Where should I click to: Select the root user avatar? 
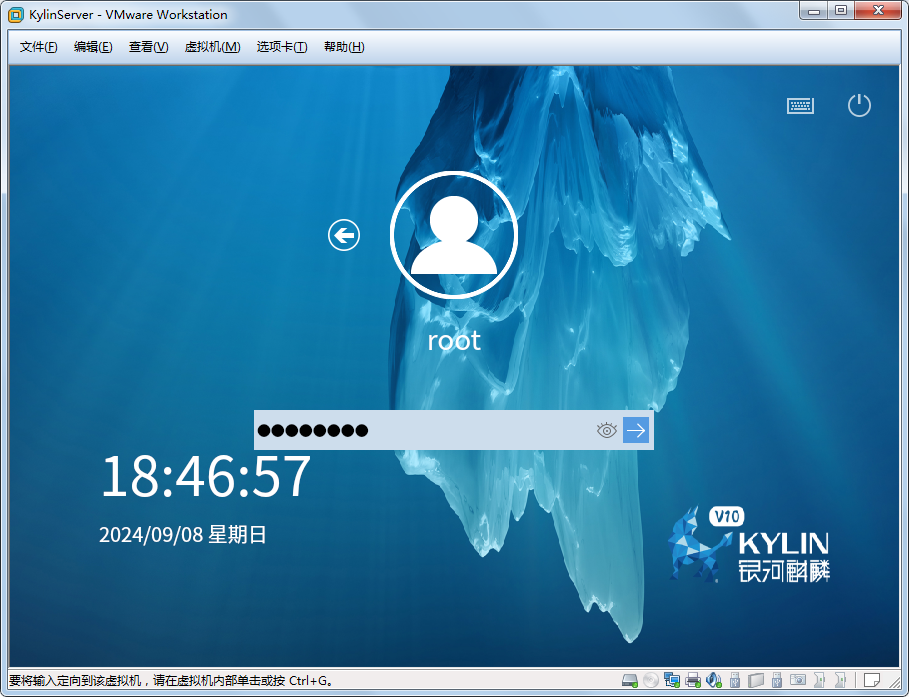pyautogui.click(x=453, y=235)
